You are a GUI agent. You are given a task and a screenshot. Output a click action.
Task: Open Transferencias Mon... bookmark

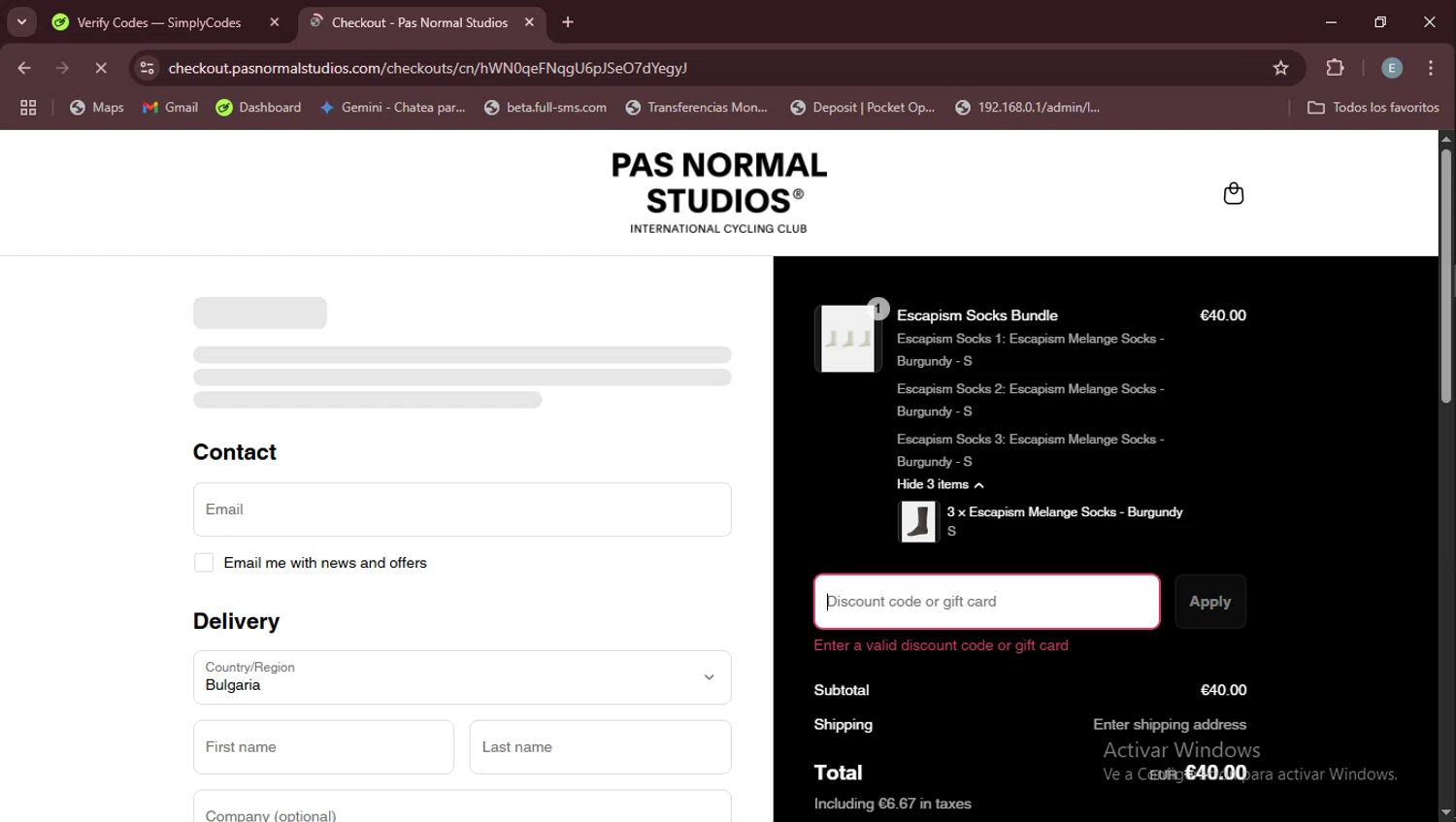[696, 108]
